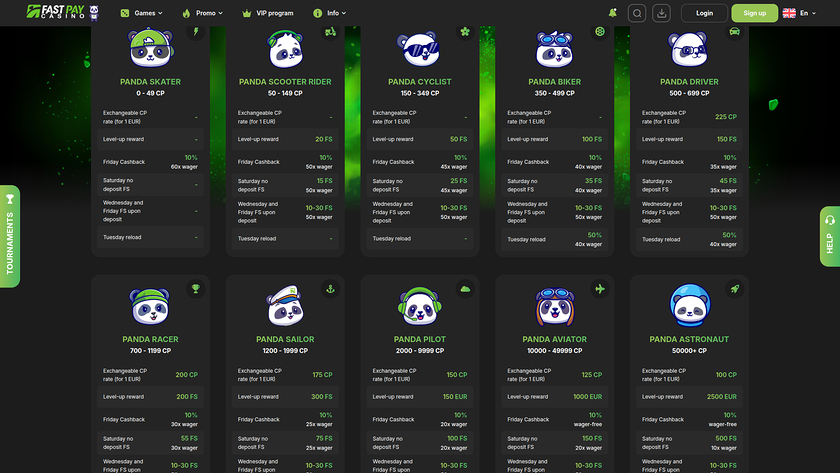Open the VIP program page
This screenshot has width=840, height=473.
point(267,13)
